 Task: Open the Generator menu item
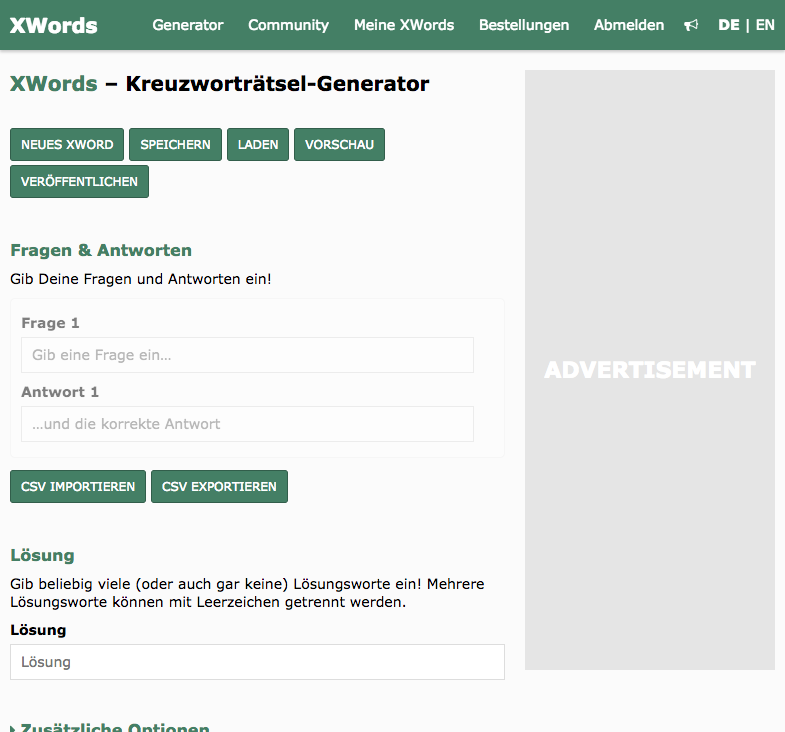pyautogui.click(x=188, y=25)
